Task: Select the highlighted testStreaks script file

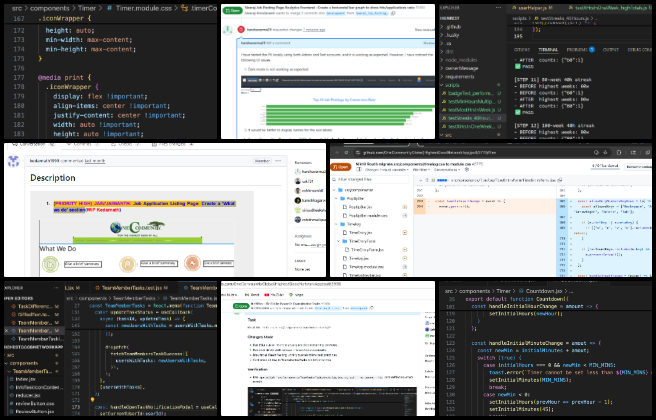Action: [472, 118]
